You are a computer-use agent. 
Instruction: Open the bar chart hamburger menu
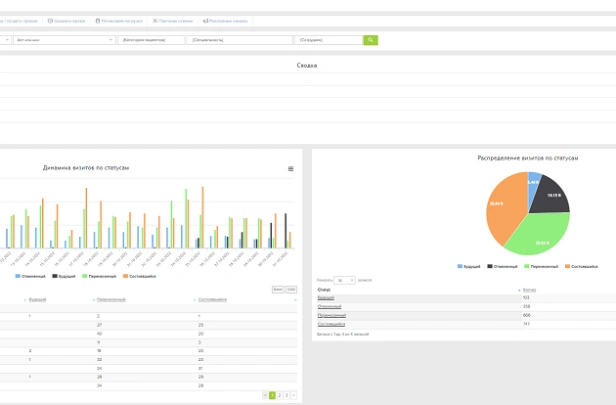click(x=291, y=169)
